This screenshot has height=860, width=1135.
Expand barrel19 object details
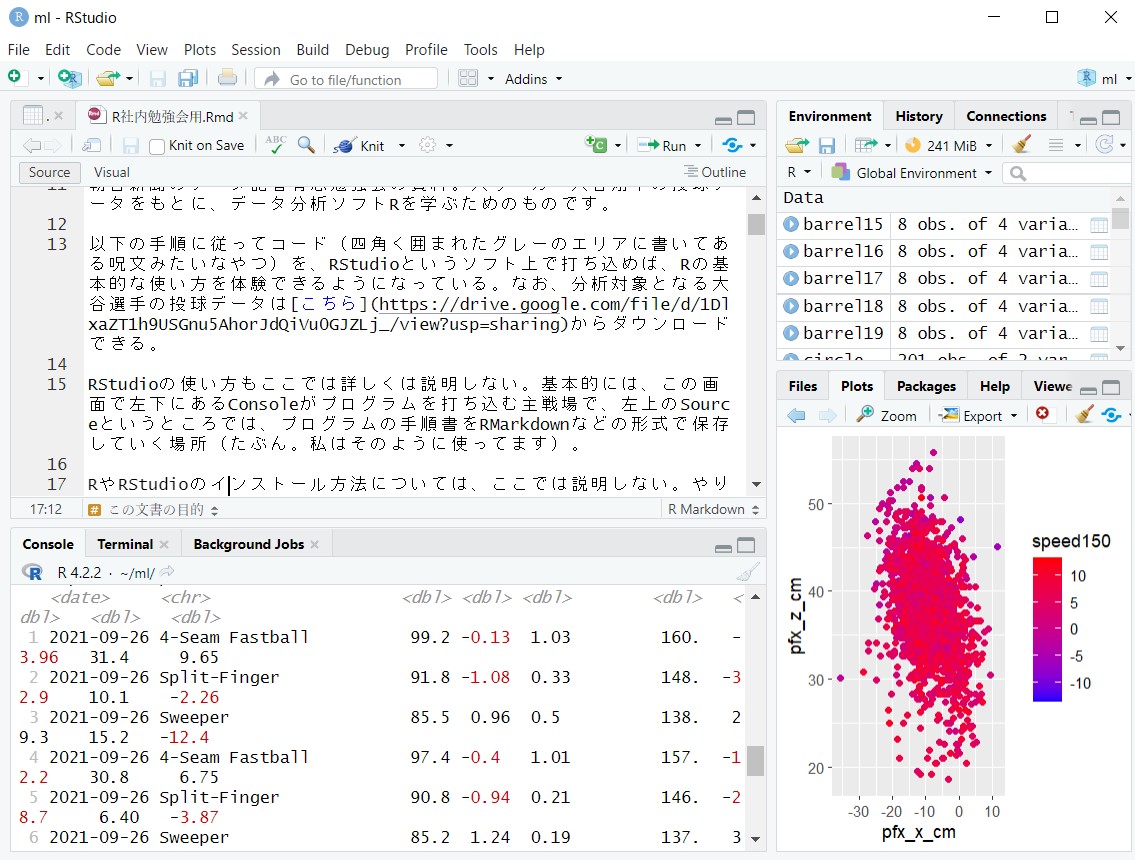click(x=790, y=333)
